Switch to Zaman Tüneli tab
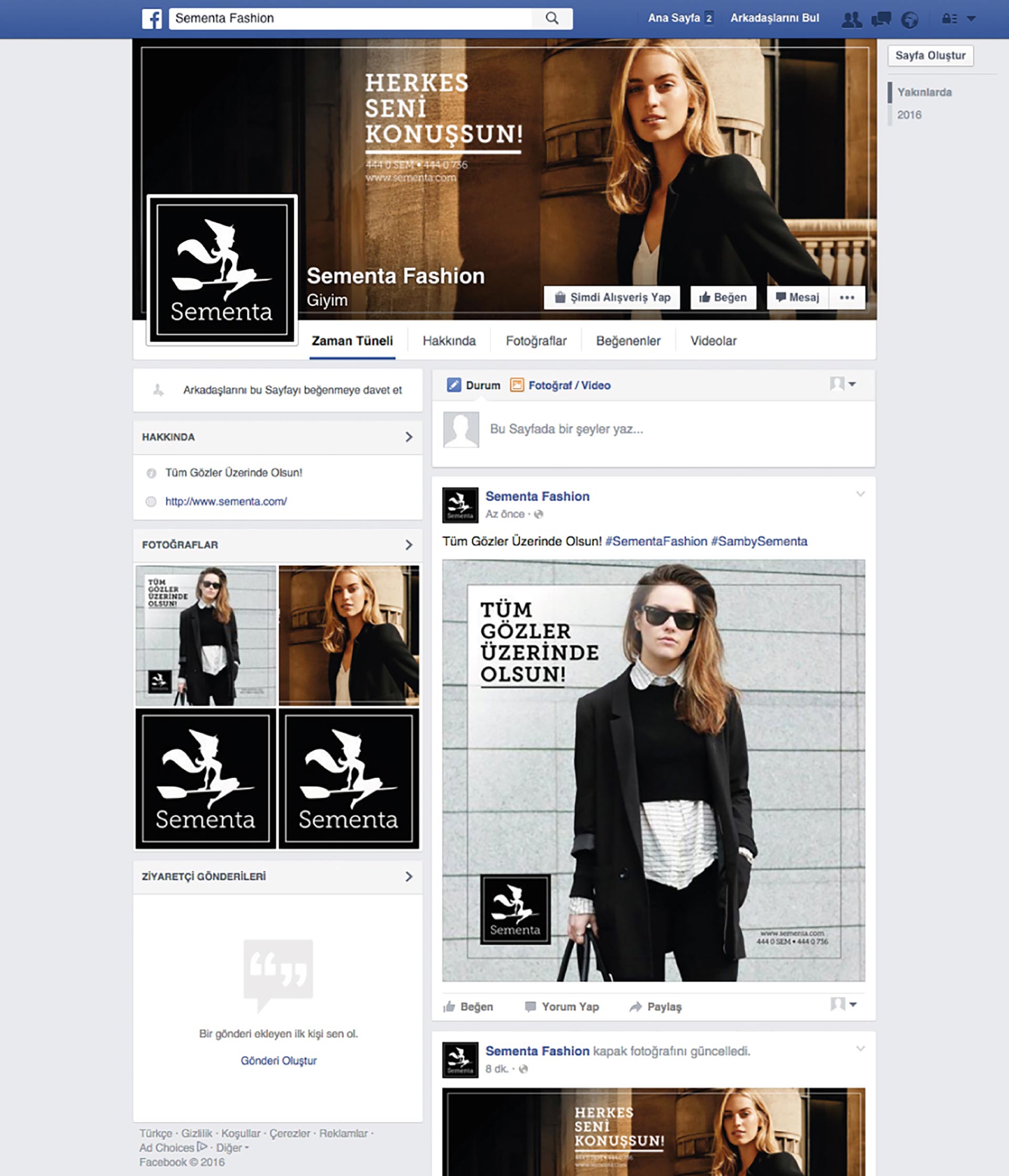 pyautogui.click(x=353, y=341)
